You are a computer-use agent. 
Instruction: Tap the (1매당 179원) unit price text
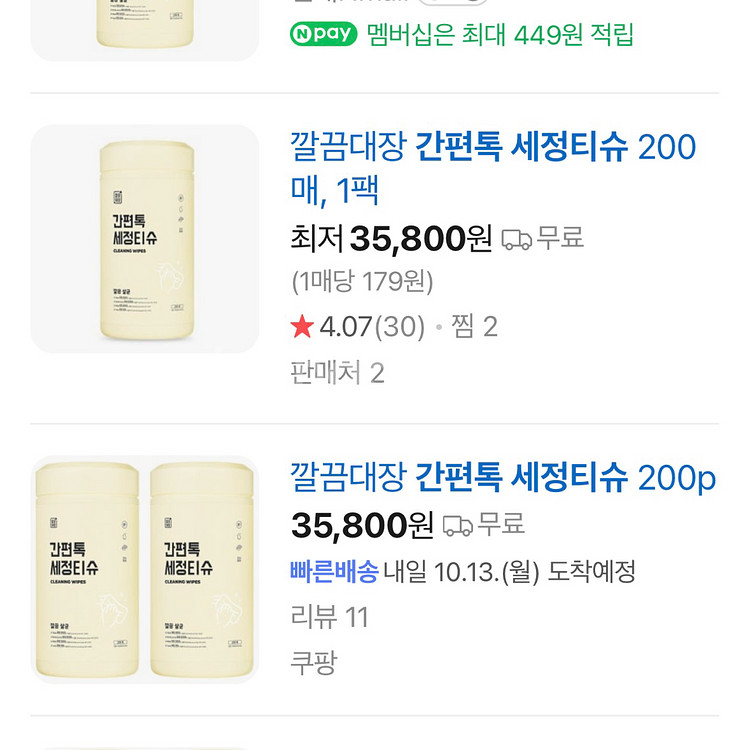pos(362,282)
